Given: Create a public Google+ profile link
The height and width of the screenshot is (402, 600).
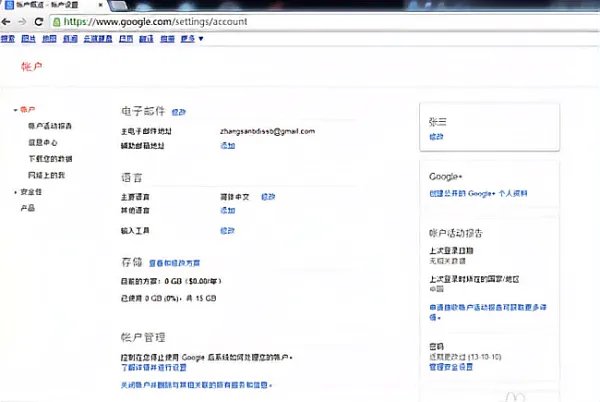Looking at the screenshot, I should pyautogui.click(x=478, y=194).
